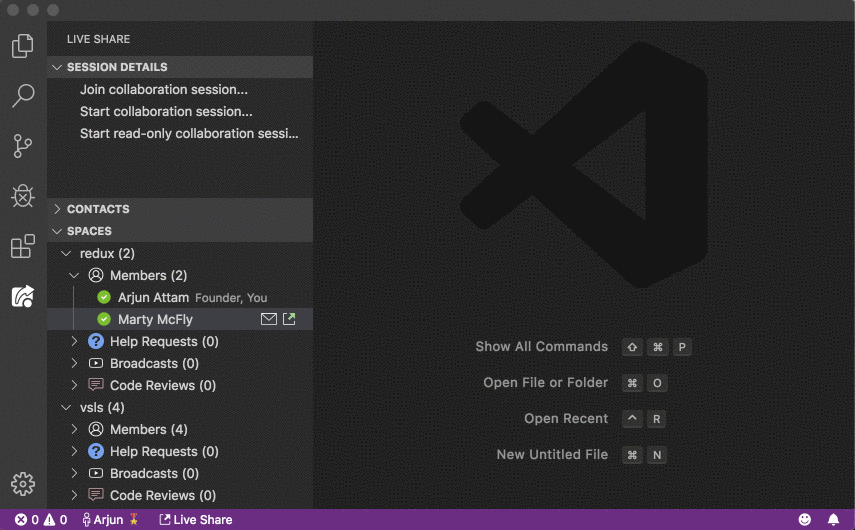Click the vsls Members (4) label

click(x=149, y=429)
